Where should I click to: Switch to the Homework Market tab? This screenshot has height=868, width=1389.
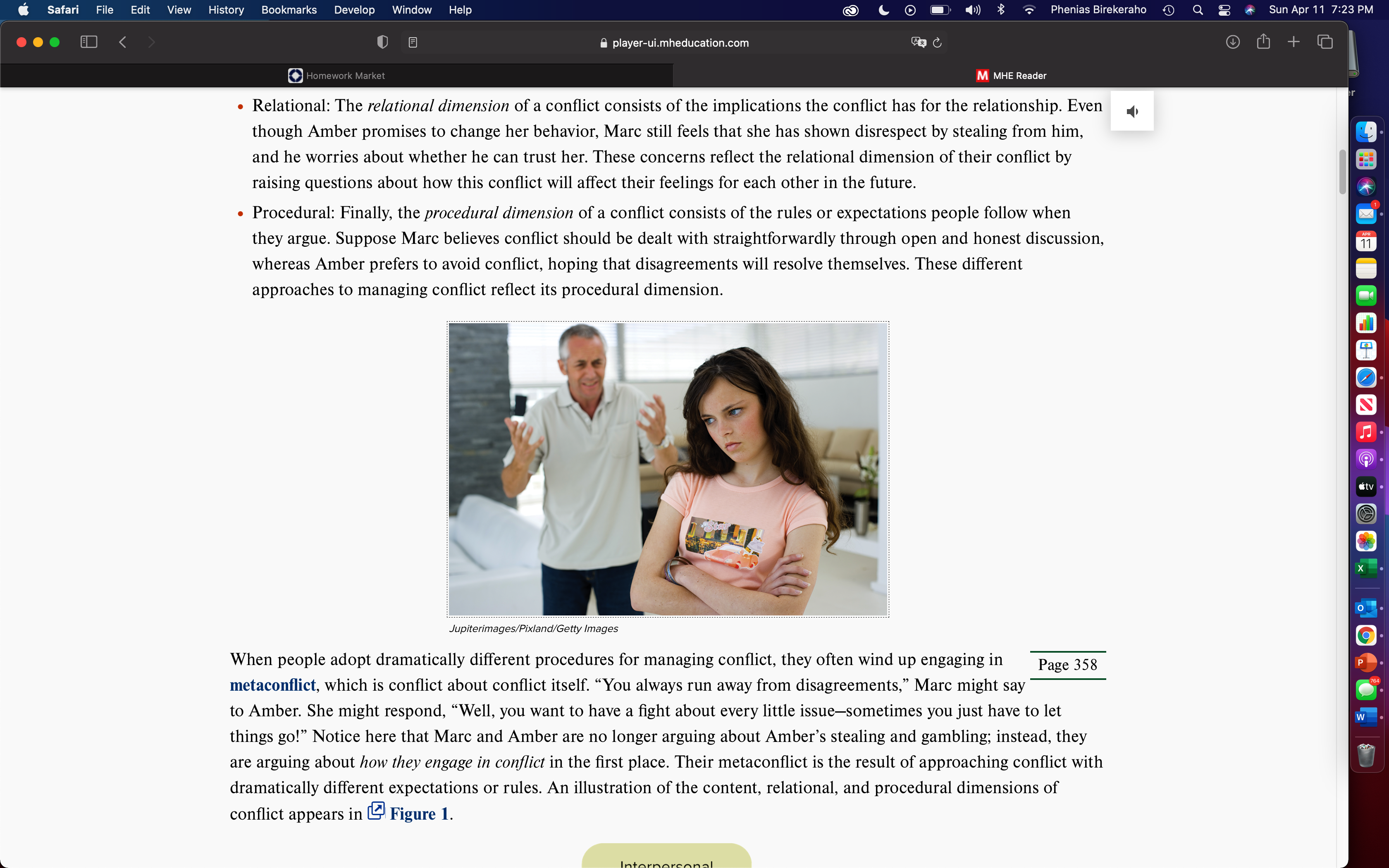[337, 75]
